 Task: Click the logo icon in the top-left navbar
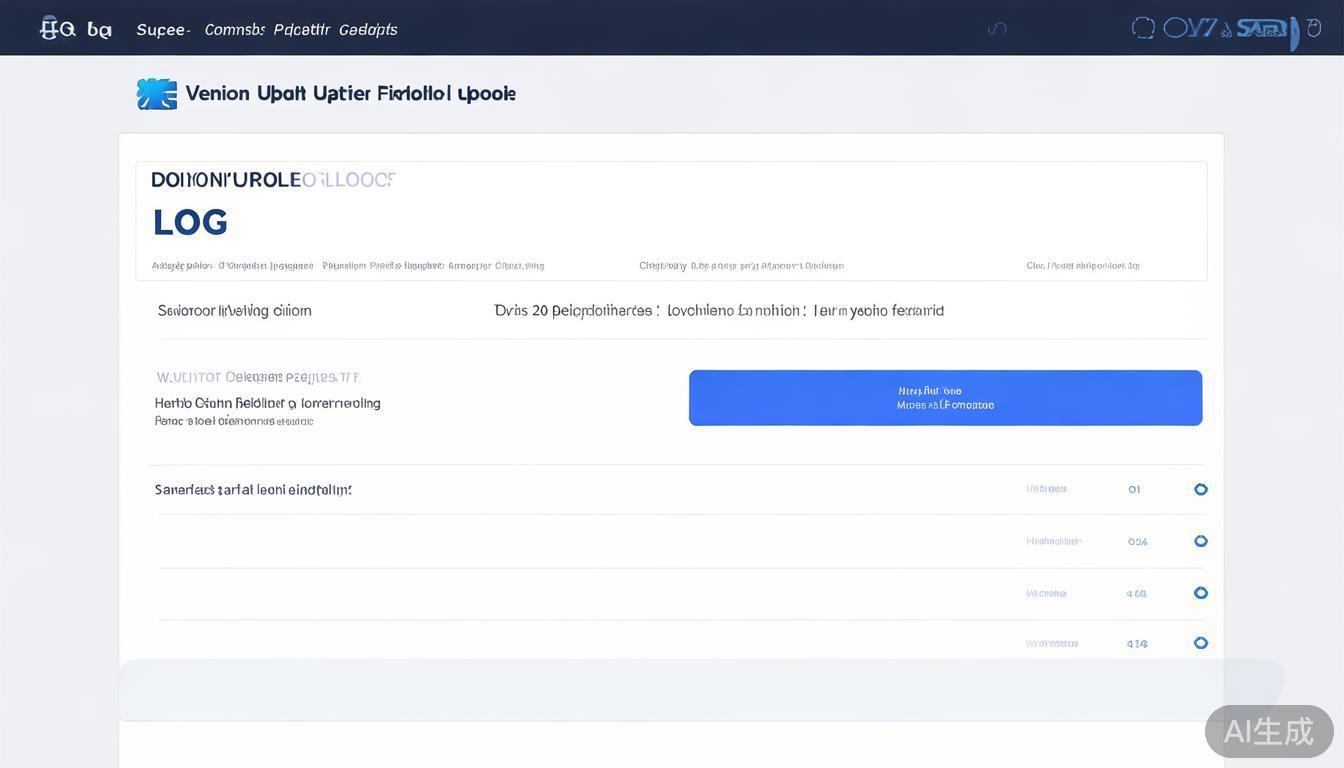click(x=57, y=28)
